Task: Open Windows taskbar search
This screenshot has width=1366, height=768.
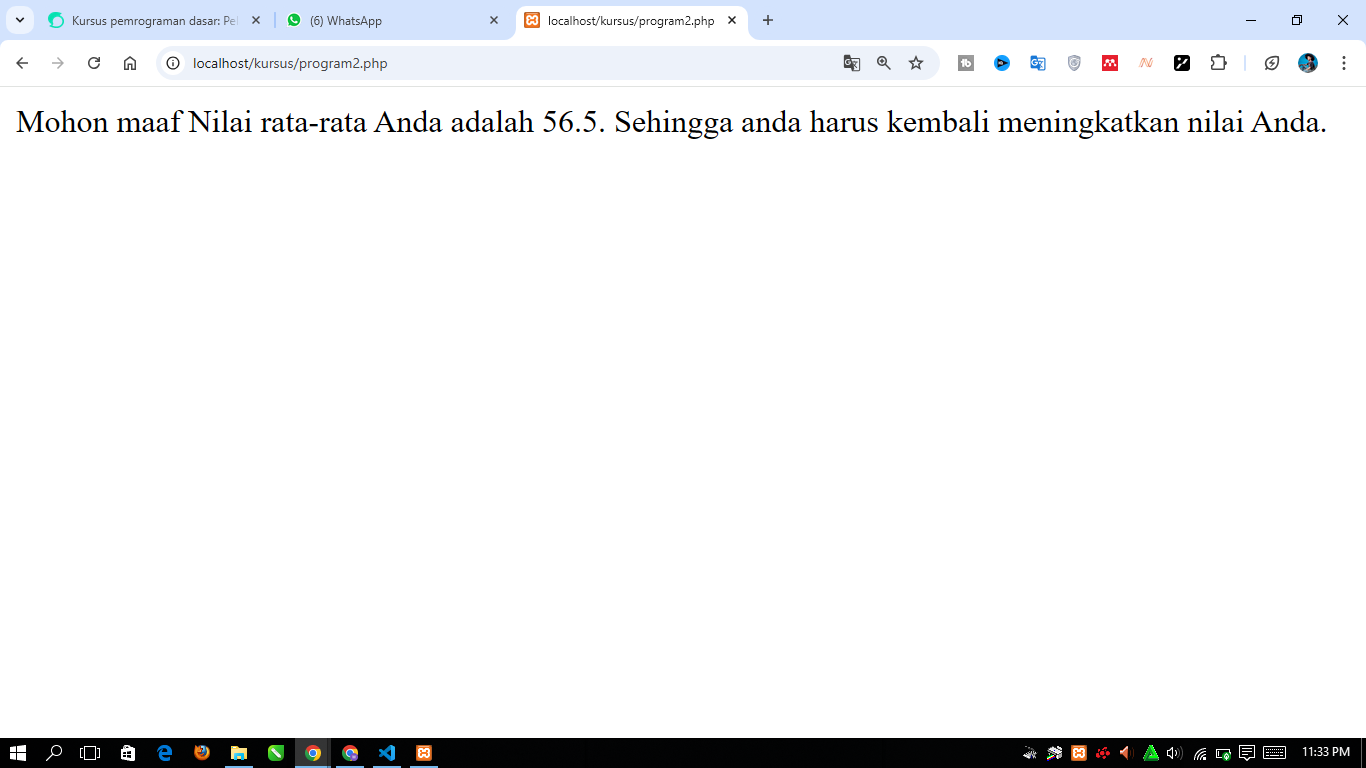Action: tap(54, 753)
